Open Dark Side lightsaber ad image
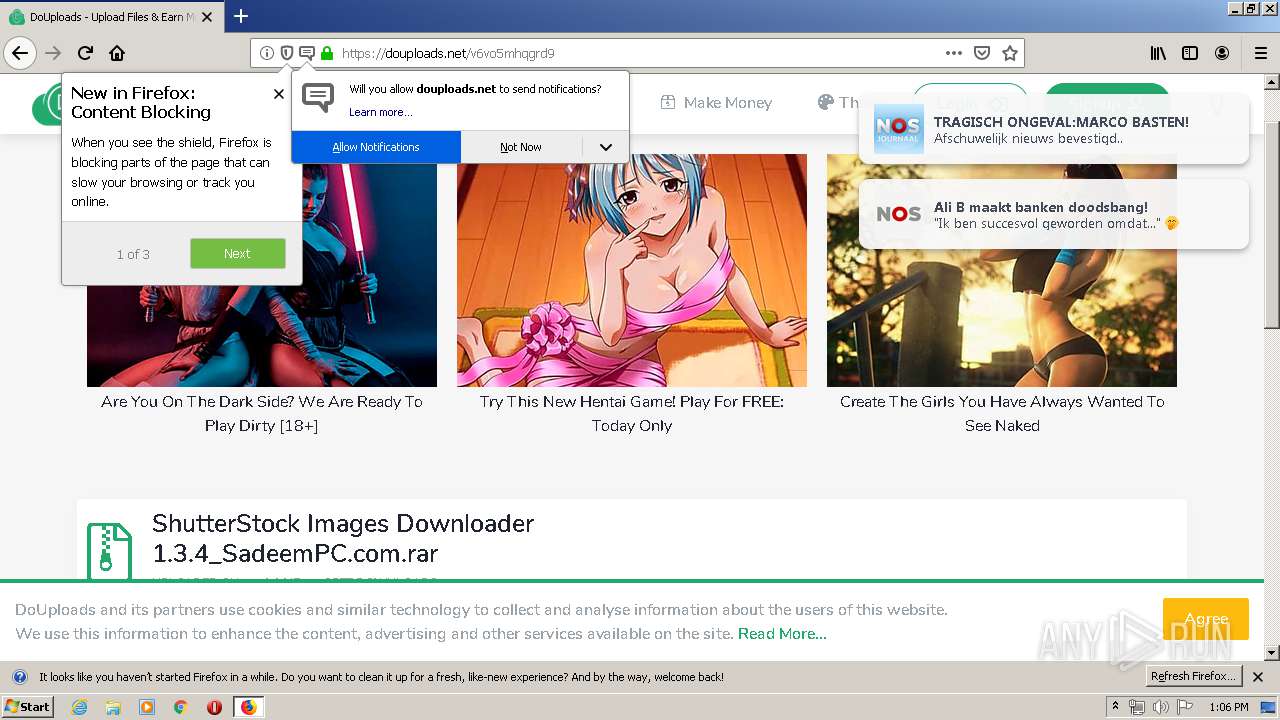The height and width of the screenshot is (720, 1280). (x=262, y=270)
